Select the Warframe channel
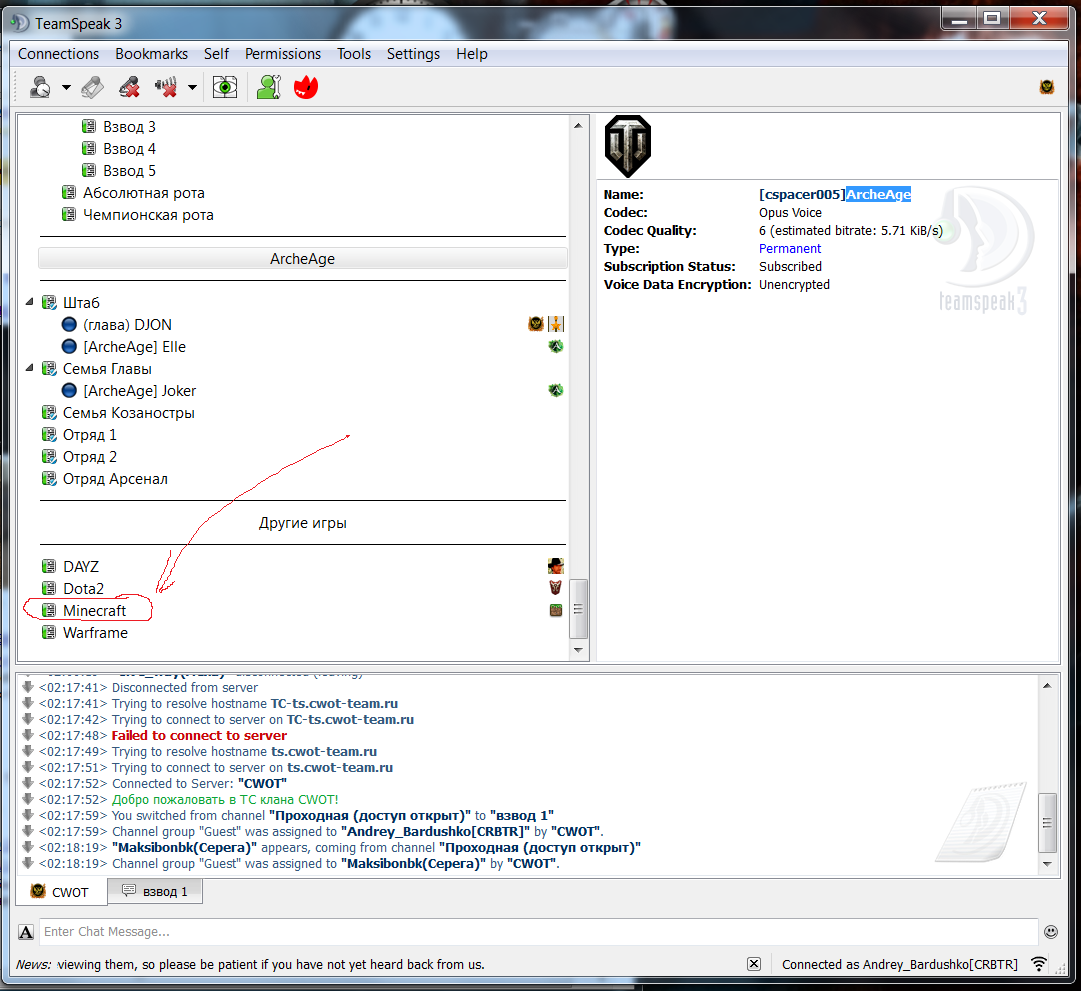The height and width of the screenshot is (991, 1081). pos(95,633)
